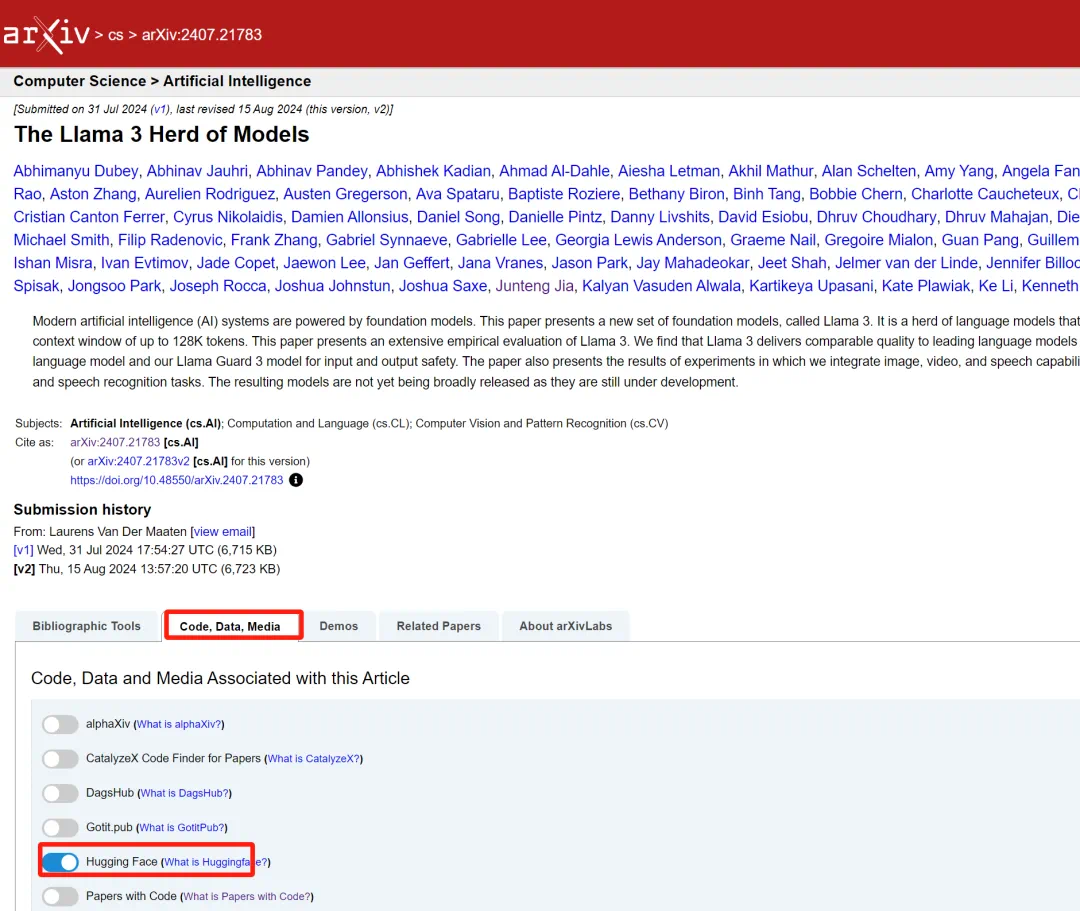Select the Code, Data, Media tab
The height and width of the screenshot is (911, 1080).
pos(230,627)
